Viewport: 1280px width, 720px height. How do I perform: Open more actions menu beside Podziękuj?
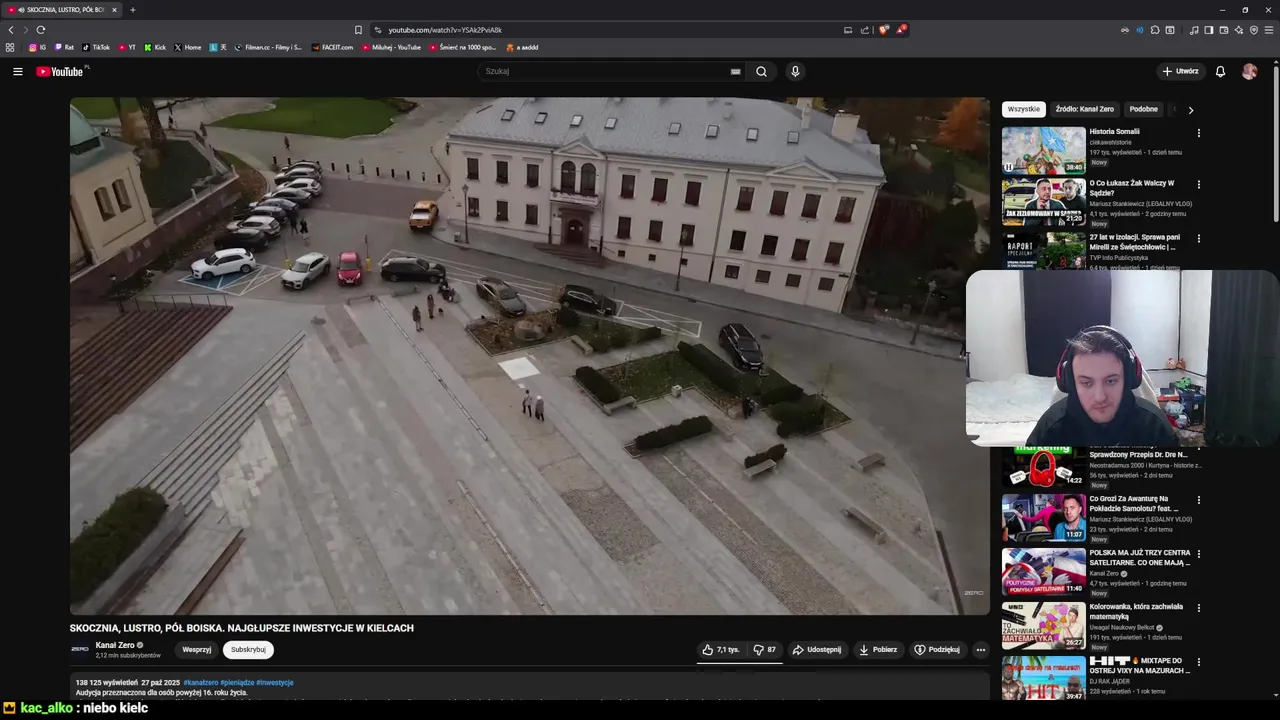pyautogui.click(x=980, y=650)
